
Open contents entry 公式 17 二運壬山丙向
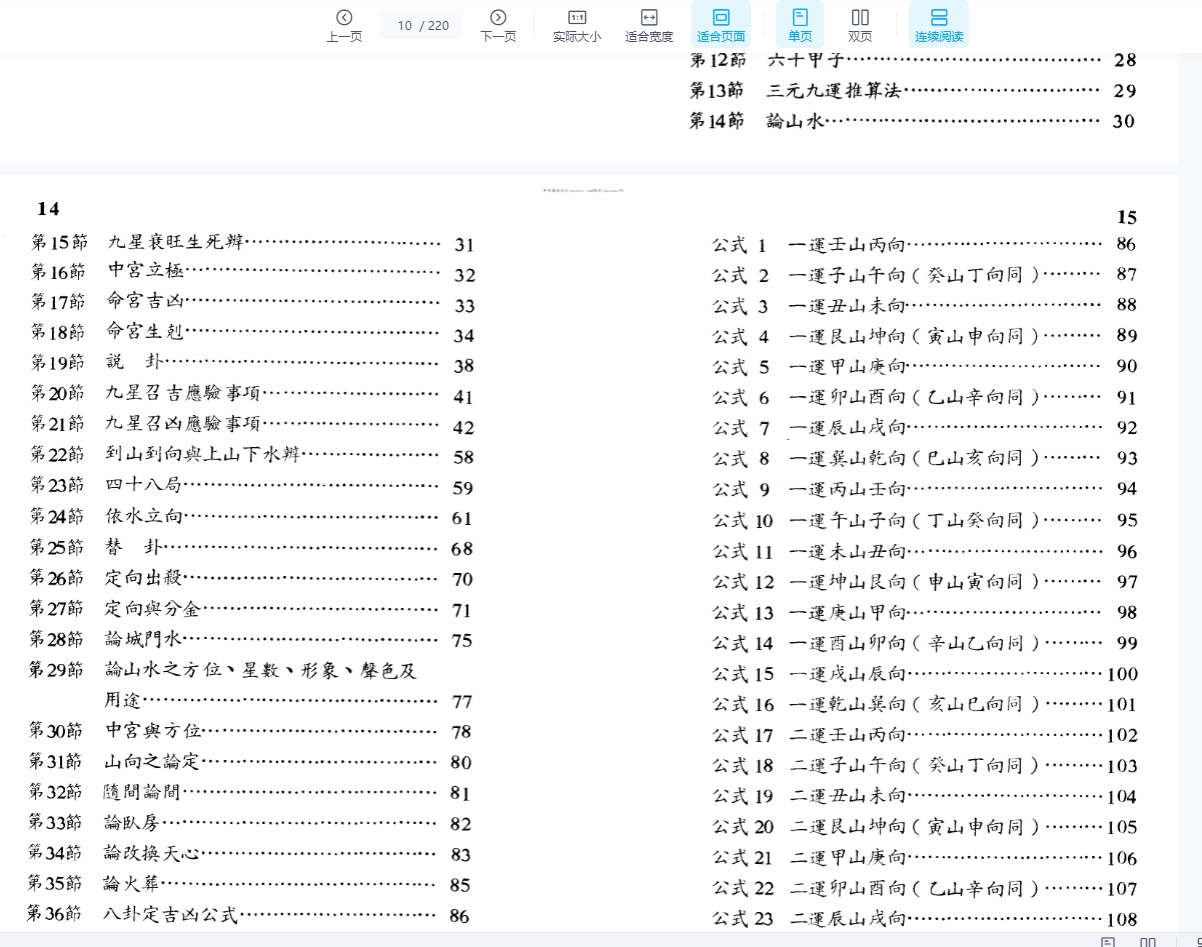(848, 735)
